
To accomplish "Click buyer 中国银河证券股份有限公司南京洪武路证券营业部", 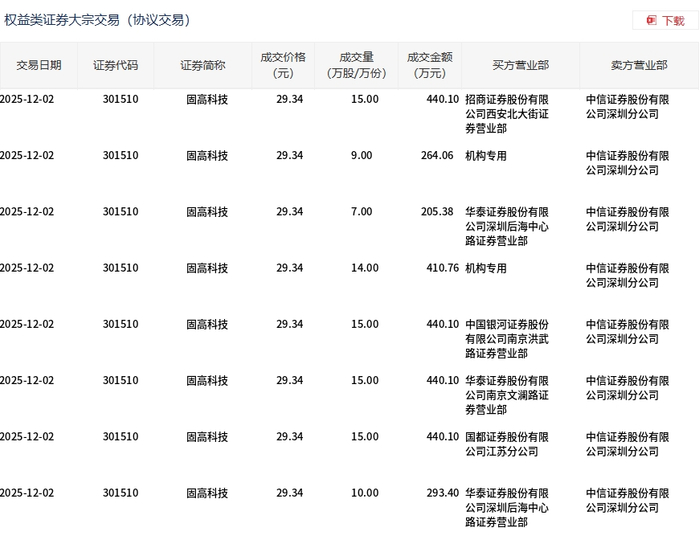I will (507, 339).
